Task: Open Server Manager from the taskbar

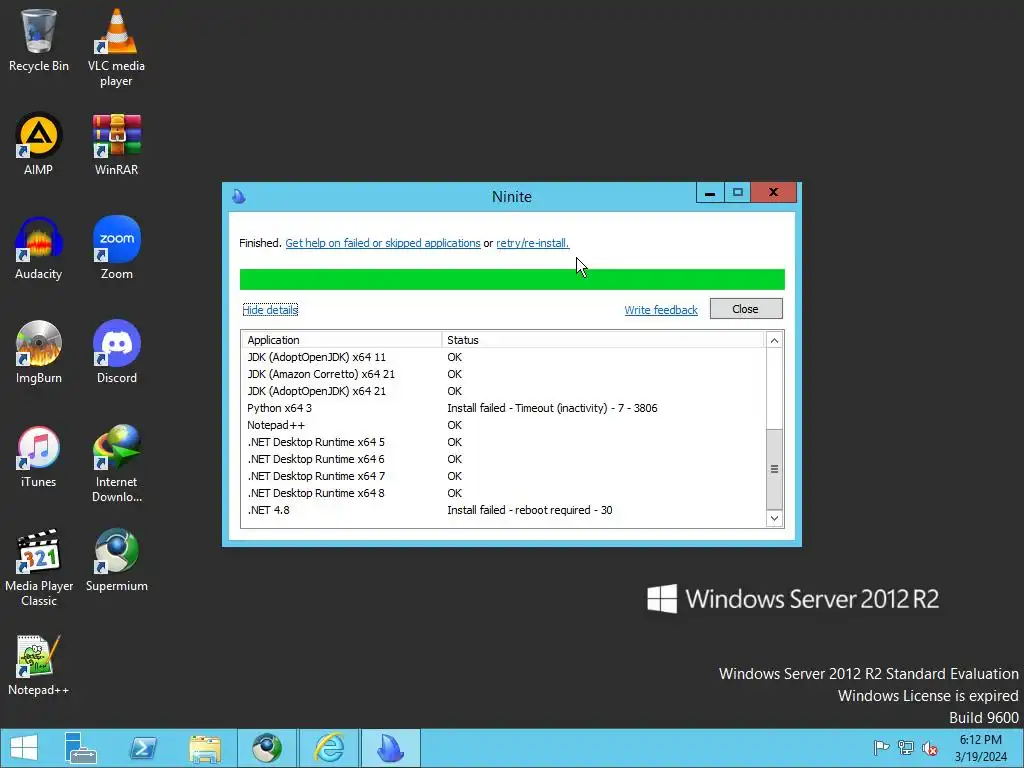Action: coord(81,748)
